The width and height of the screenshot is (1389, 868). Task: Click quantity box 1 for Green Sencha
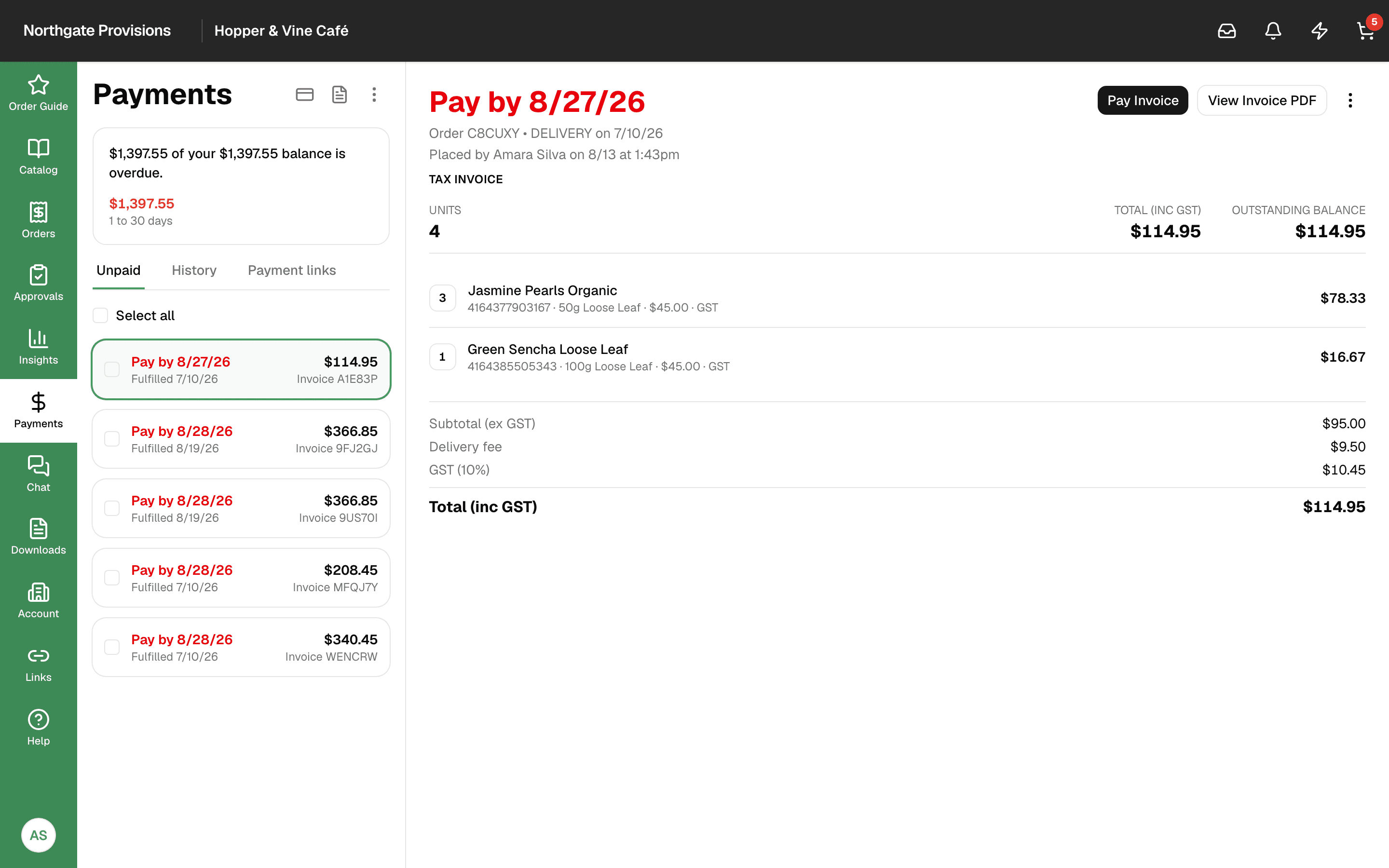[443, 357]
